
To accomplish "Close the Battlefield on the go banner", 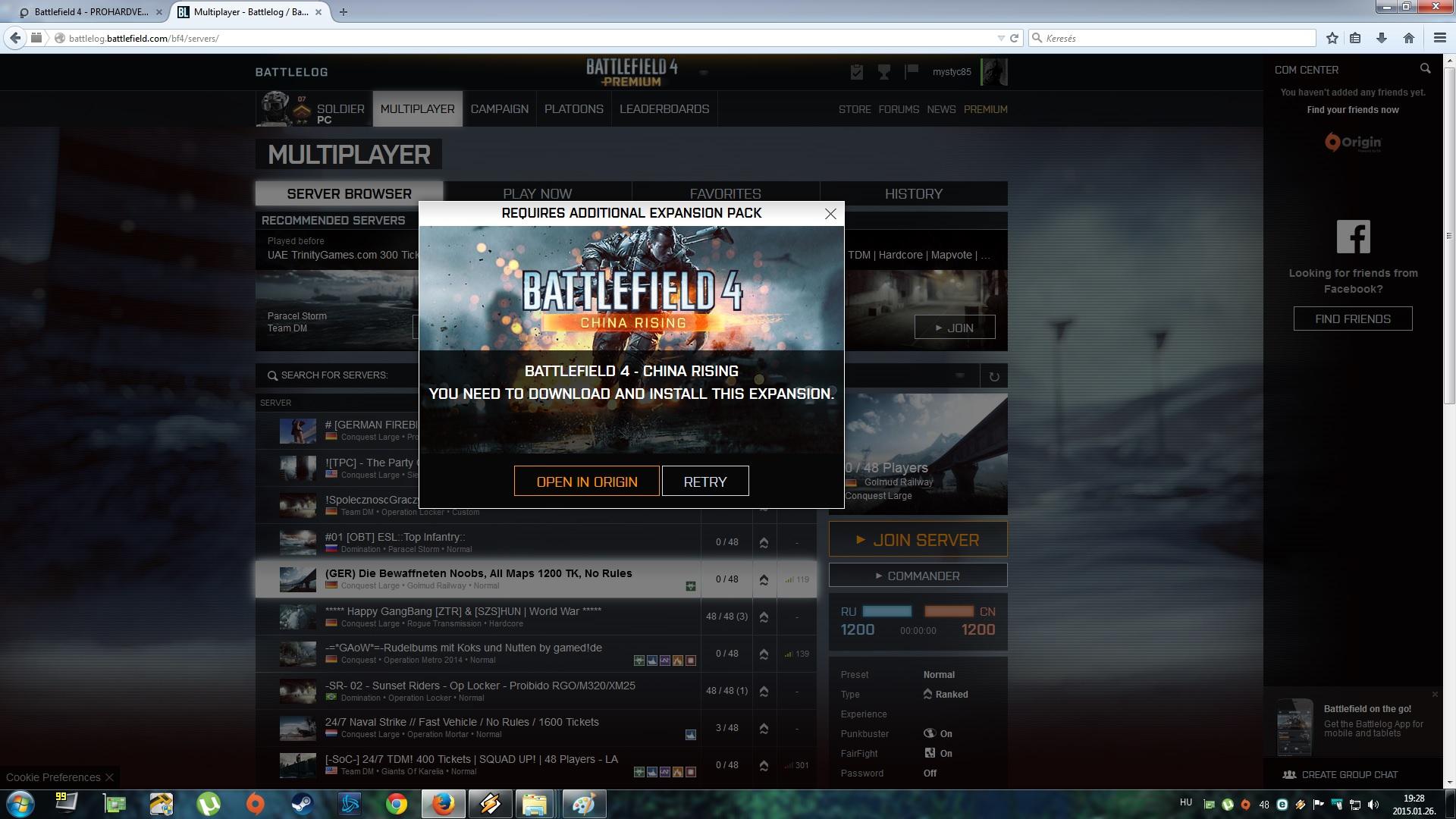I will coord(1434,694).
